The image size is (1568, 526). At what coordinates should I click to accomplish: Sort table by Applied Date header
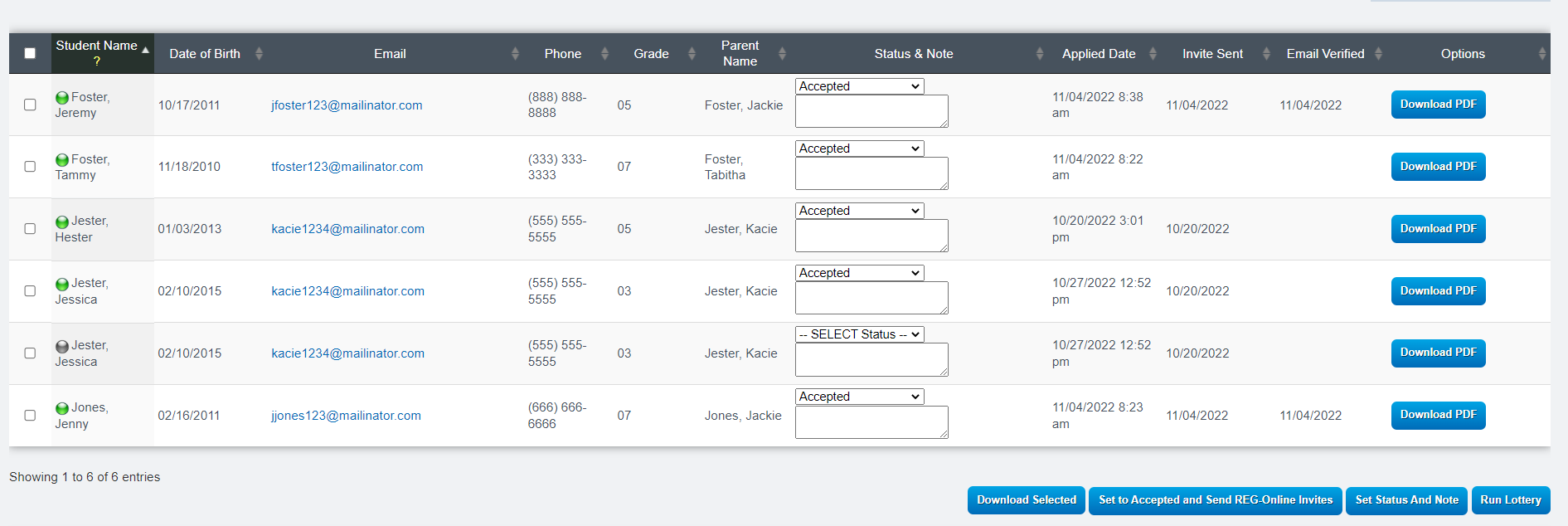pyautogui.click(x=1099, y=54)
